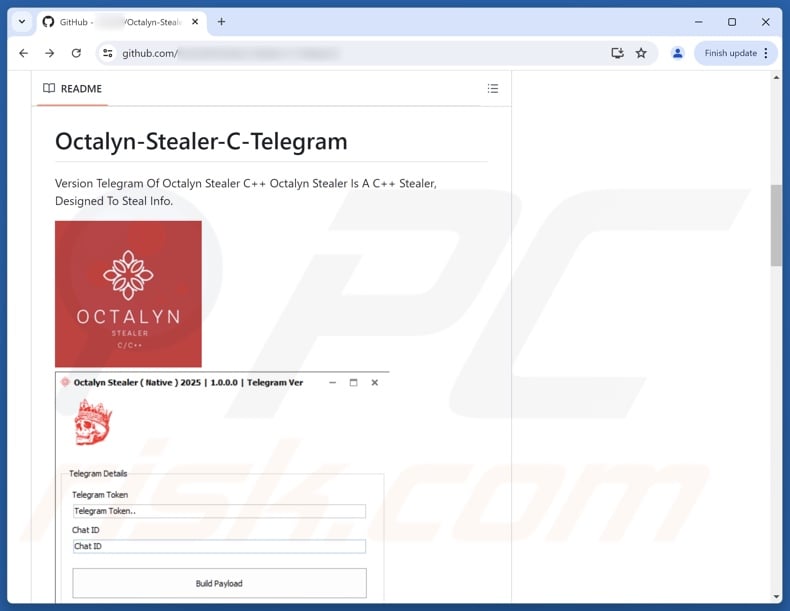Click the Telegram Details group label

tap(98, 473)
